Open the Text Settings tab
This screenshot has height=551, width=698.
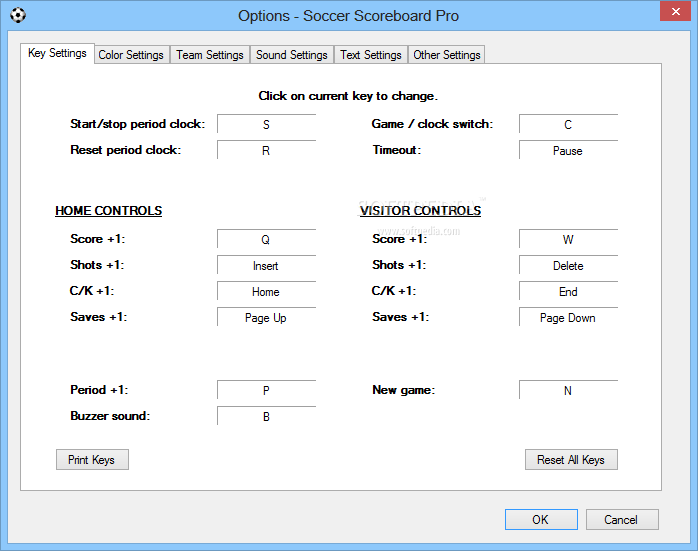coord(371,55)
